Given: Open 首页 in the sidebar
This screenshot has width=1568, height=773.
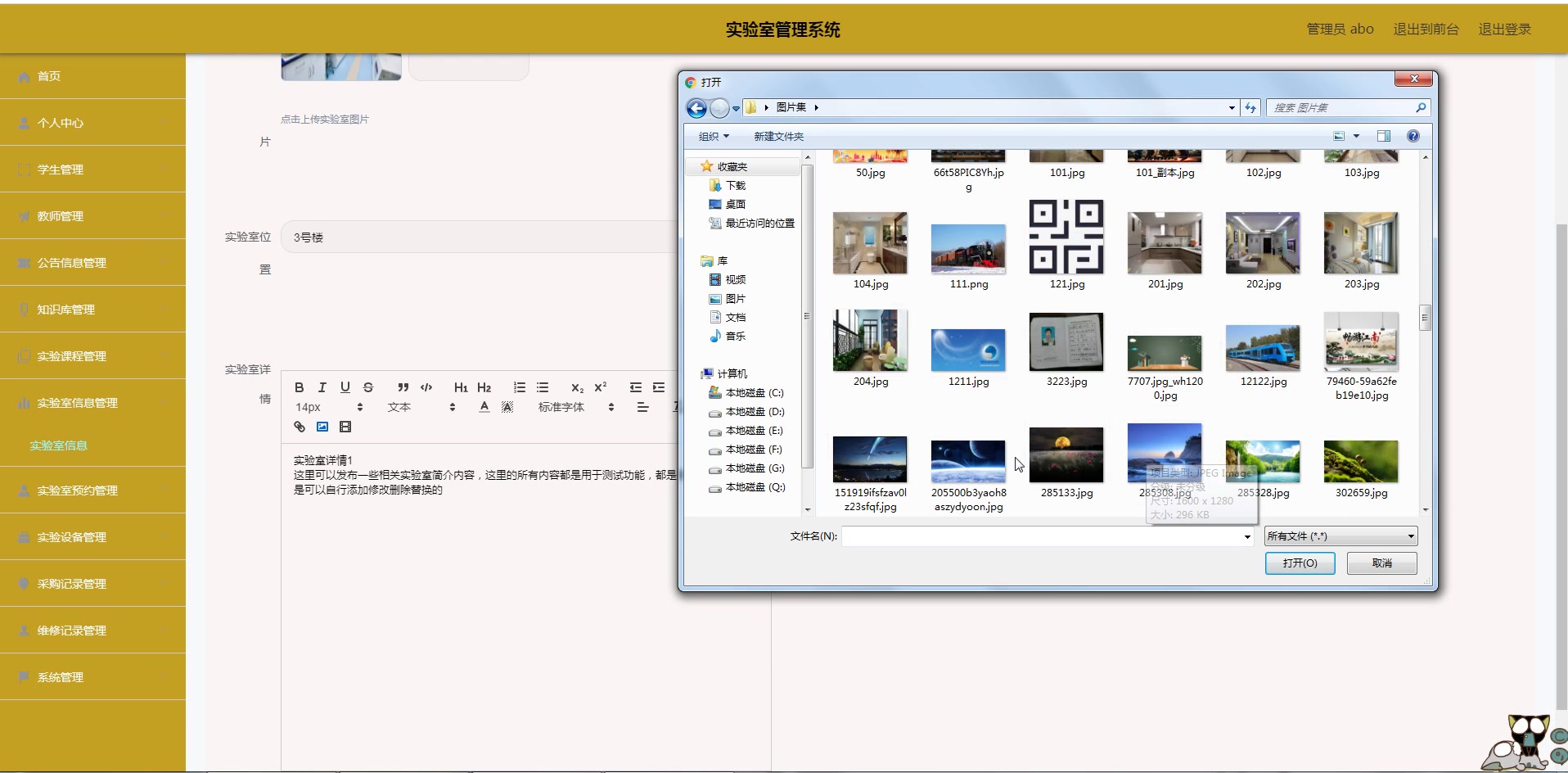Looking at the screenshot, I should coord(92,76).
